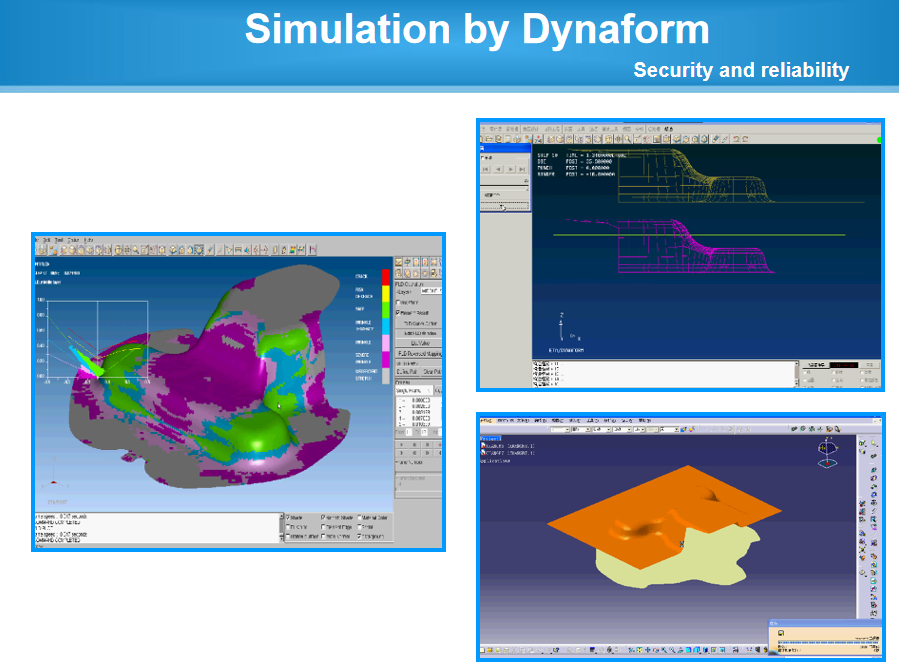
Task: Open the Help menu in the FLD window
Action: click(89, 240)
